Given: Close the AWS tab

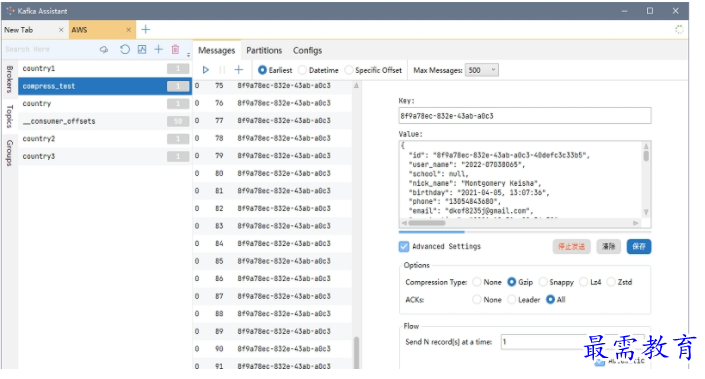Looking at the screenshot, I should click(x=128, y=30).
